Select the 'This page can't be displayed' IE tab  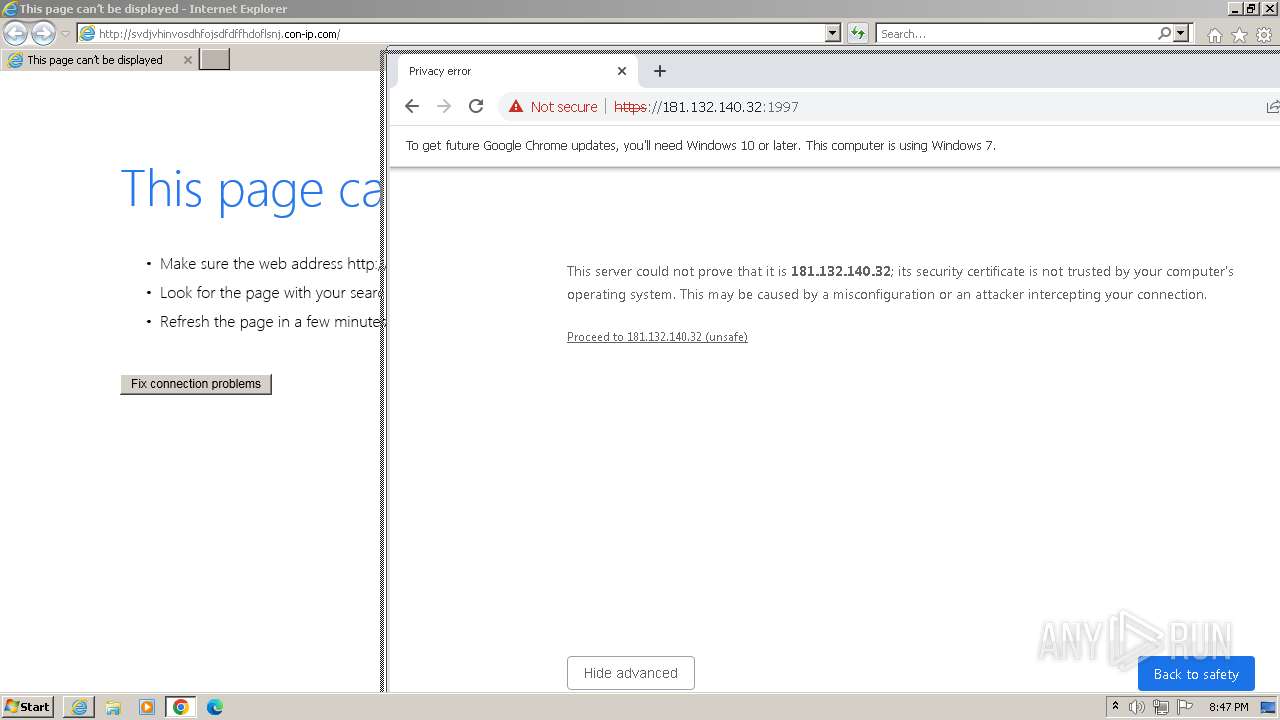(x=98, y=60)
